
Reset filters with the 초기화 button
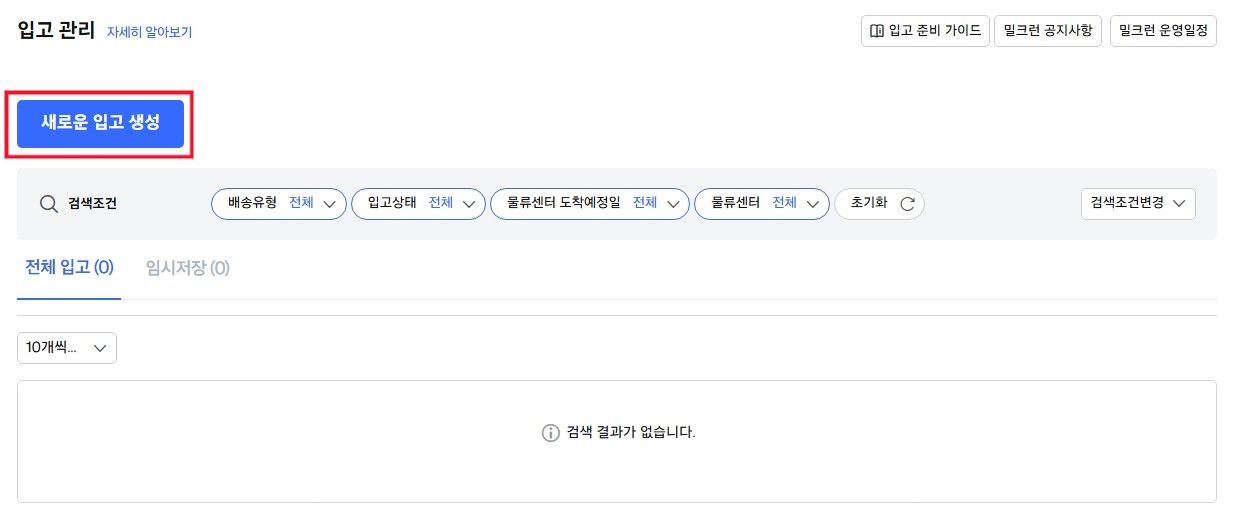click(879, 204)
